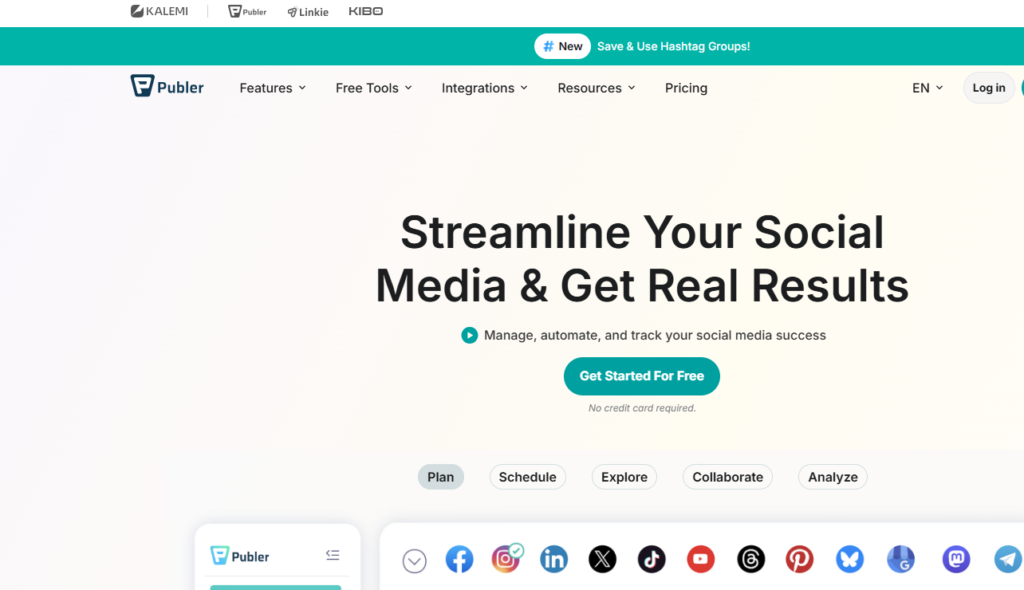Open the Linkie logo link
This screenshot has width=1024, height=590.
coord(308,12)
